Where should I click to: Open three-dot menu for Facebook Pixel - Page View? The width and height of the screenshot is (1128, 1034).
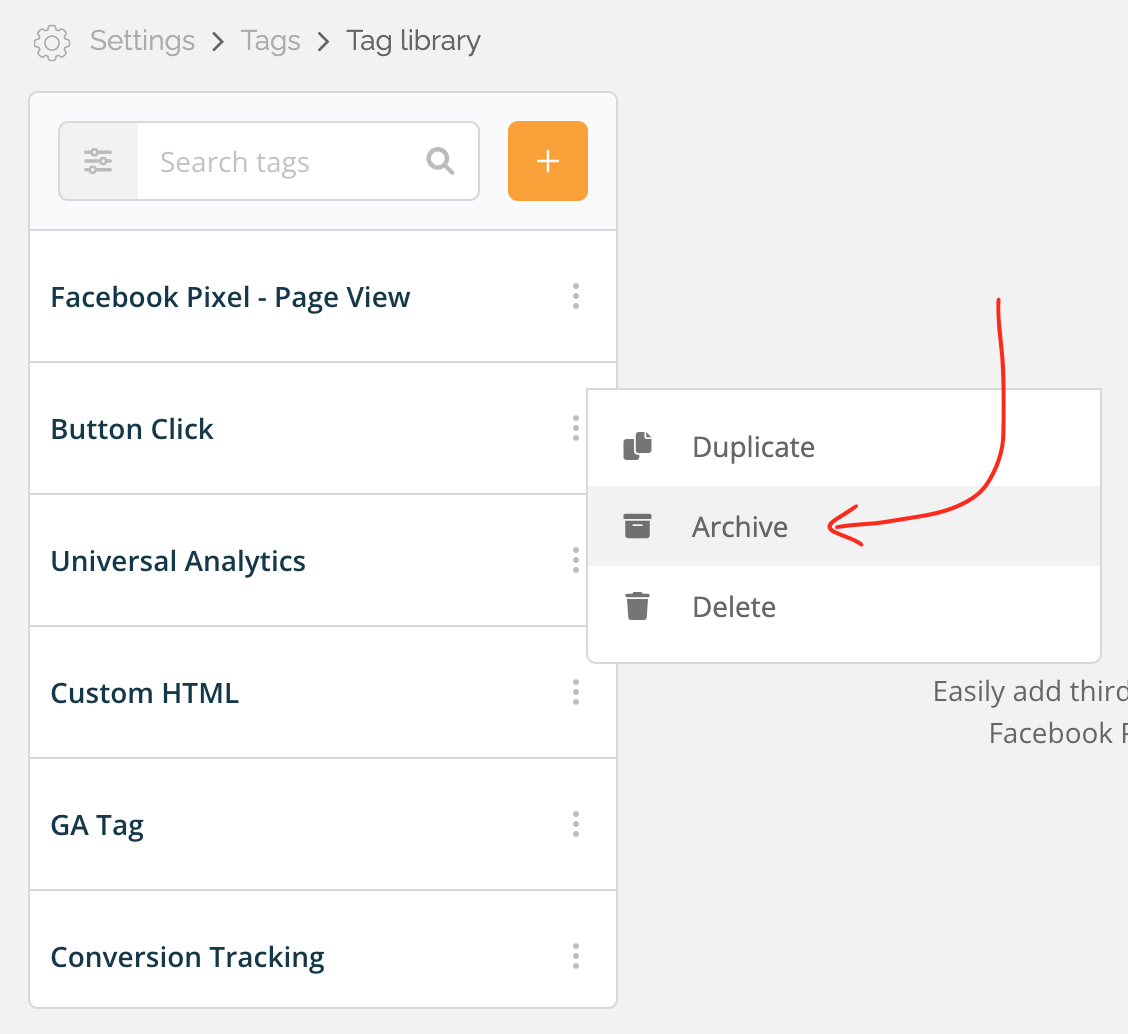[x=576, y=296]
